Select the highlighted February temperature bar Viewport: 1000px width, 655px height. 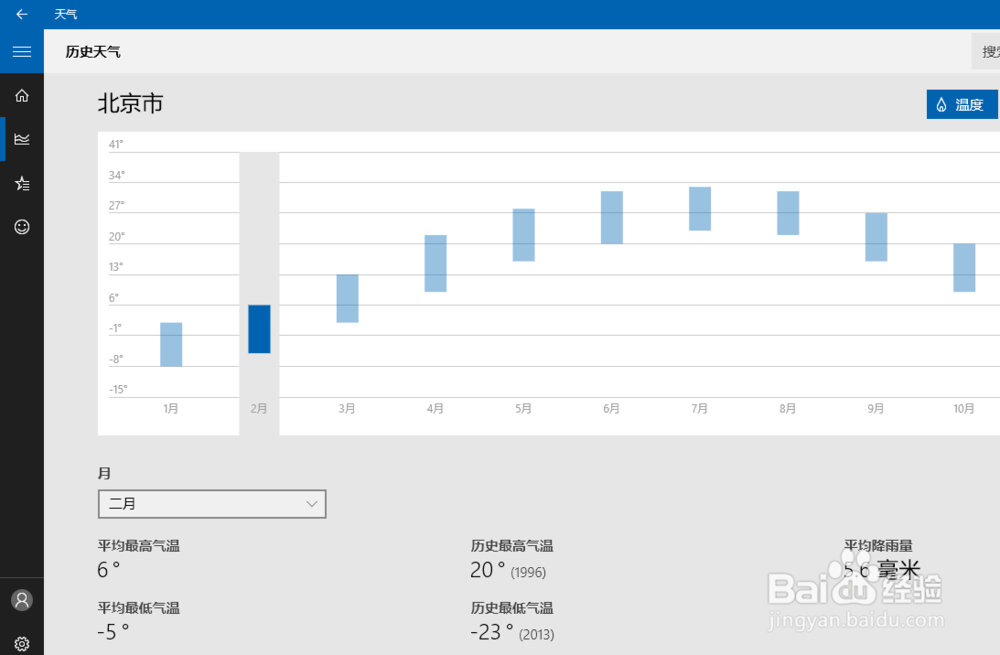(259, 330)
